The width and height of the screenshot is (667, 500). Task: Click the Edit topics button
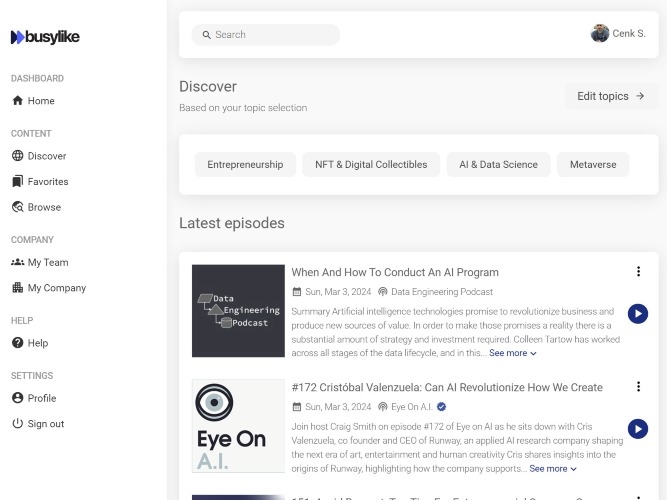click(x=611, y=96)
